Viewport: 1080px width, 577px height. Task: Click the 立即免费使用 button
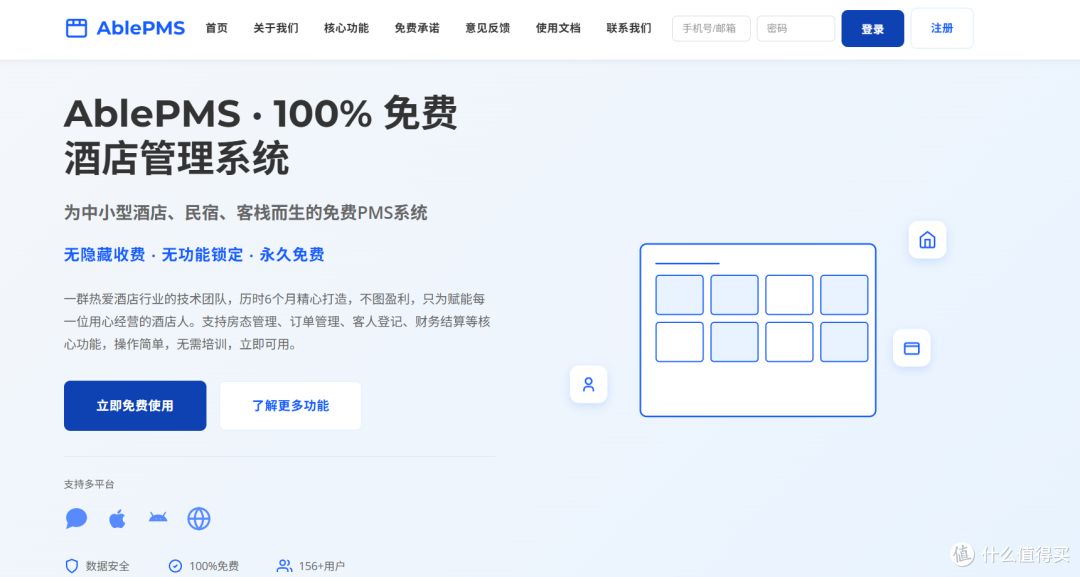(x=135, y=406)
